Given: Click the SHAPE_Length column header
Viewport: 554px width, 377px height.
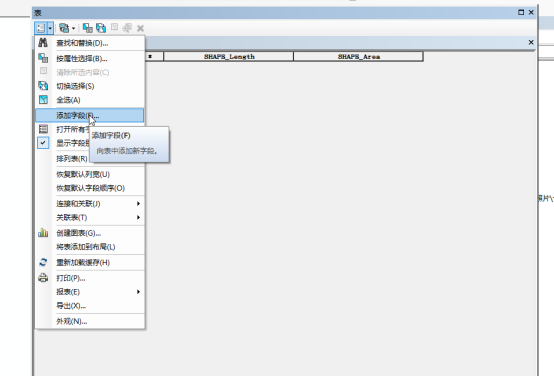Looking at the screenshot, I should [x=229, y=57].
